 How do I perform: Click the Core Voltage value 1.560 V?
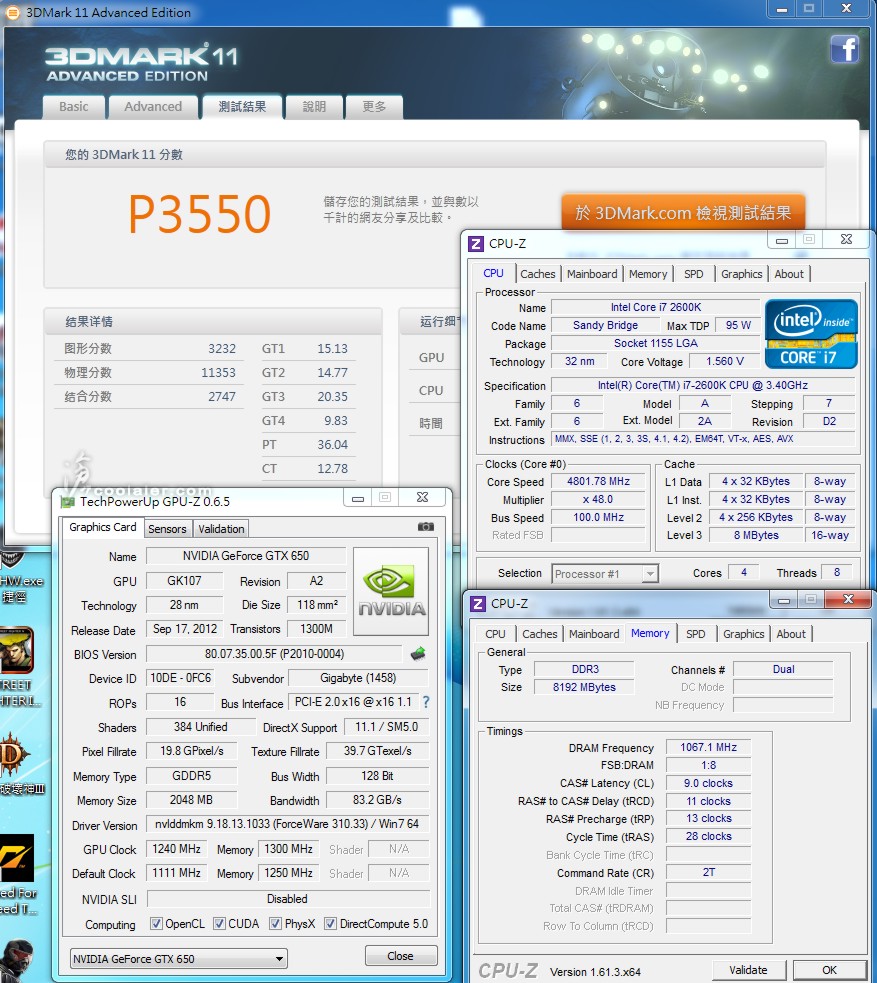[725, 361]
